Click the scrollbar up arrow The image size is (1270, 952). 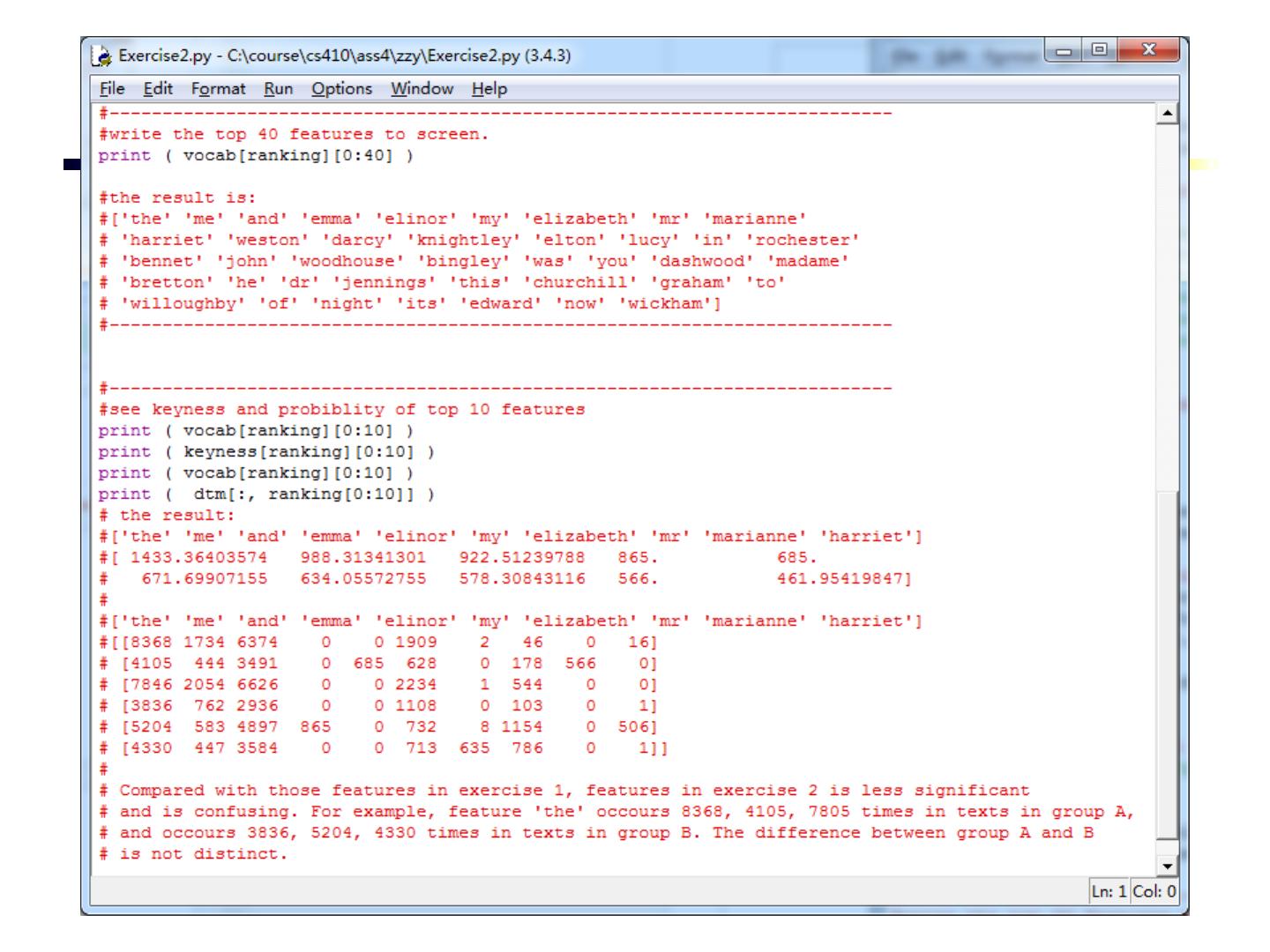tap(1168, 114)
